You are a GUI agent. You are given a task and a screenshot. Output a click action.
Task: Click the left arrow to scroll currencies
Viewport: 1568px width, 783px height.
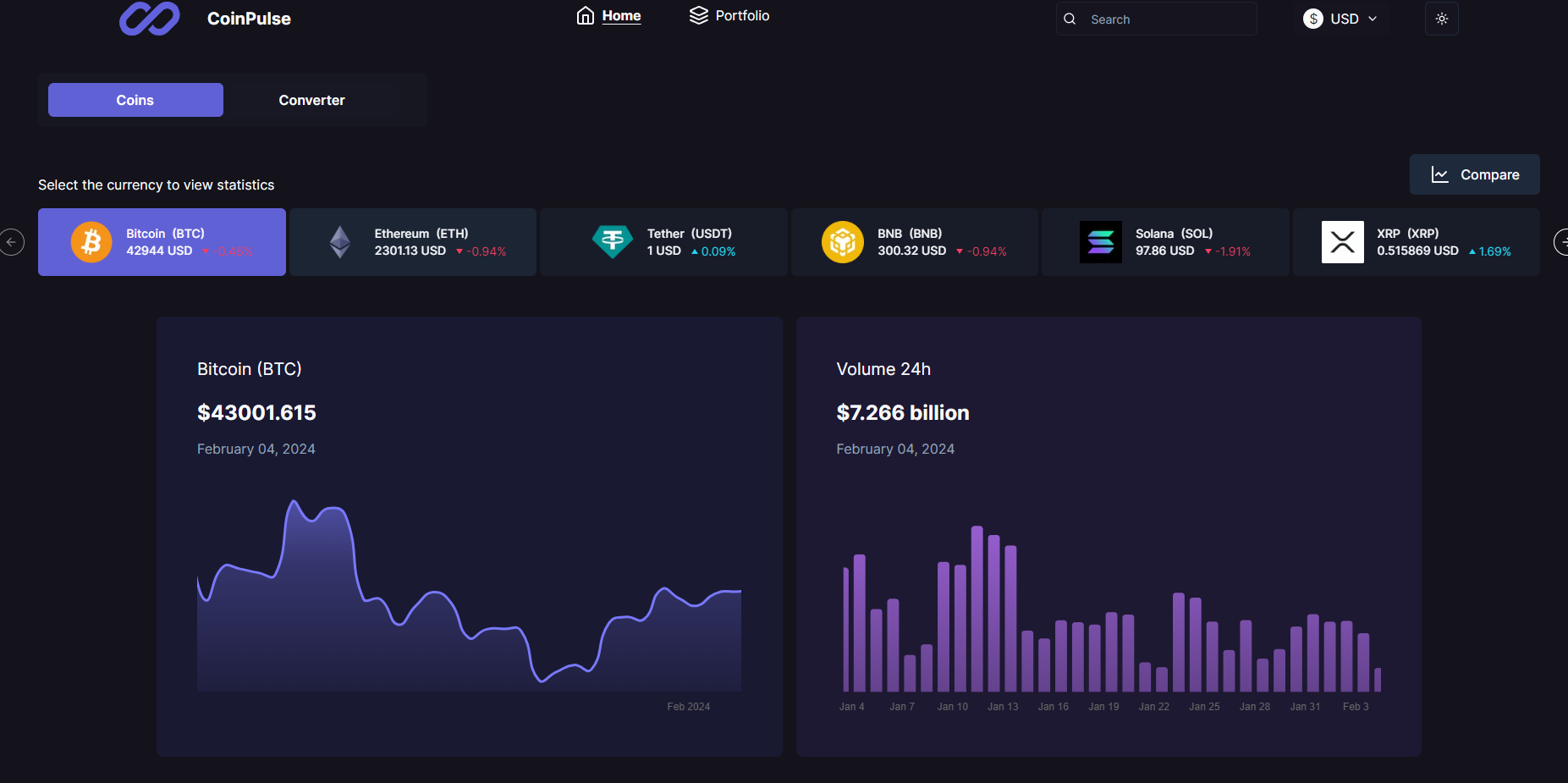[x=12, y=241]
